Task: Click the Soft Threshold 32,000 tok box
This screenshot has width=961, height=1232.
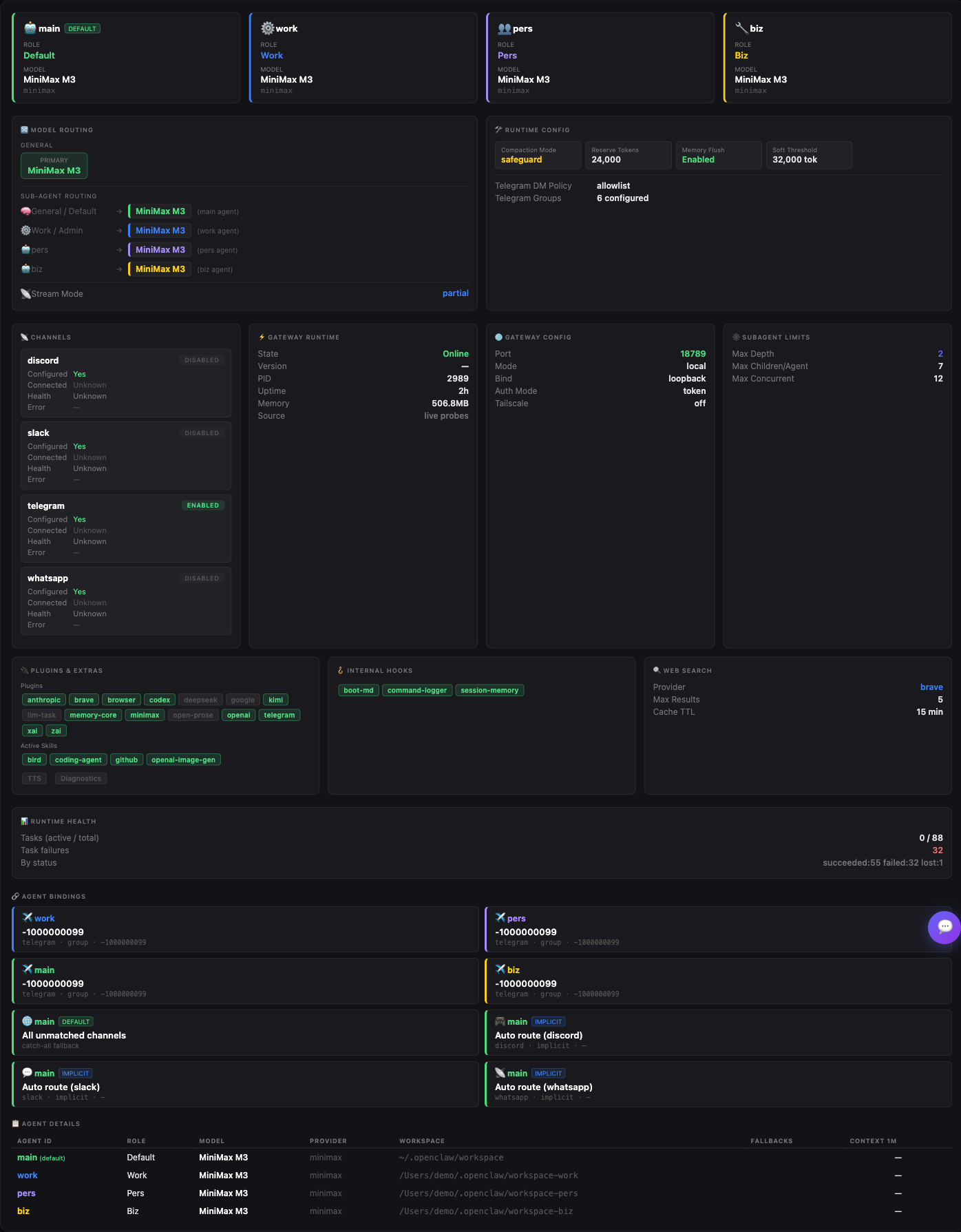Action: 809,155
